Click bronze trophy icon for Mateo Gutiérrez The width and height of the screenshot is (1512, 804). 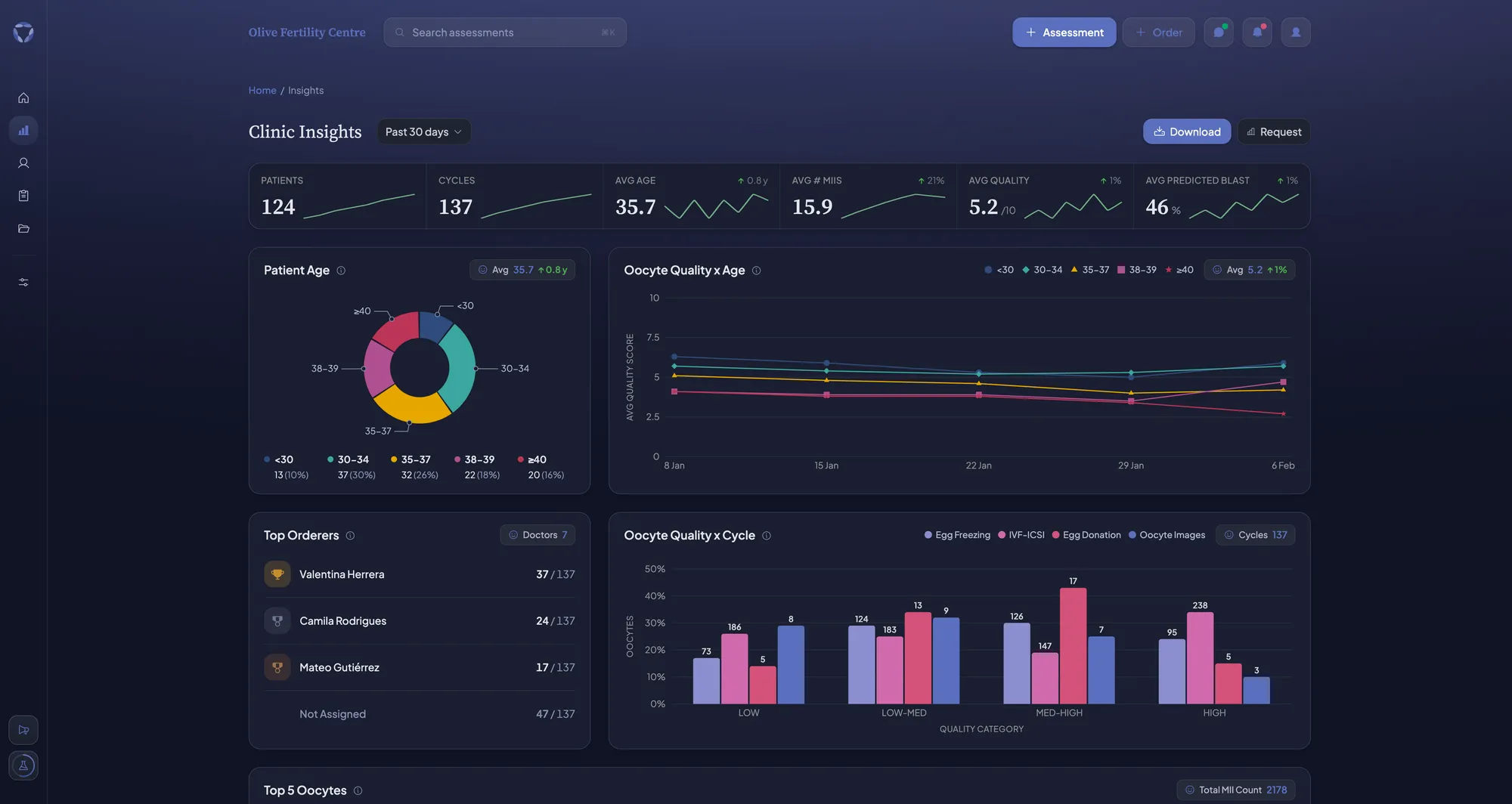277,667
